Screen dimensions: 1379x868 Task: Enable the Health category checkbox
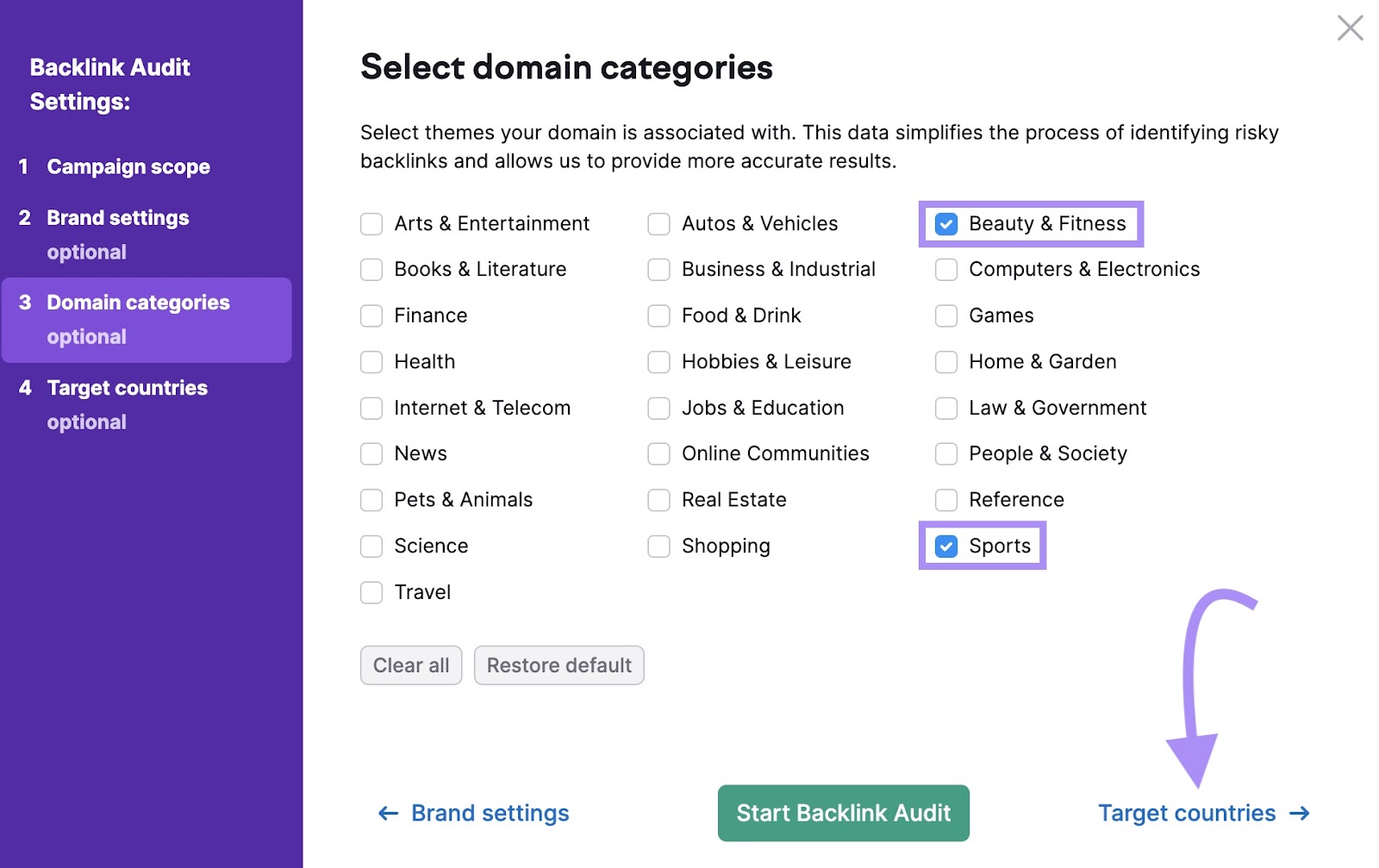click(371, 362)
